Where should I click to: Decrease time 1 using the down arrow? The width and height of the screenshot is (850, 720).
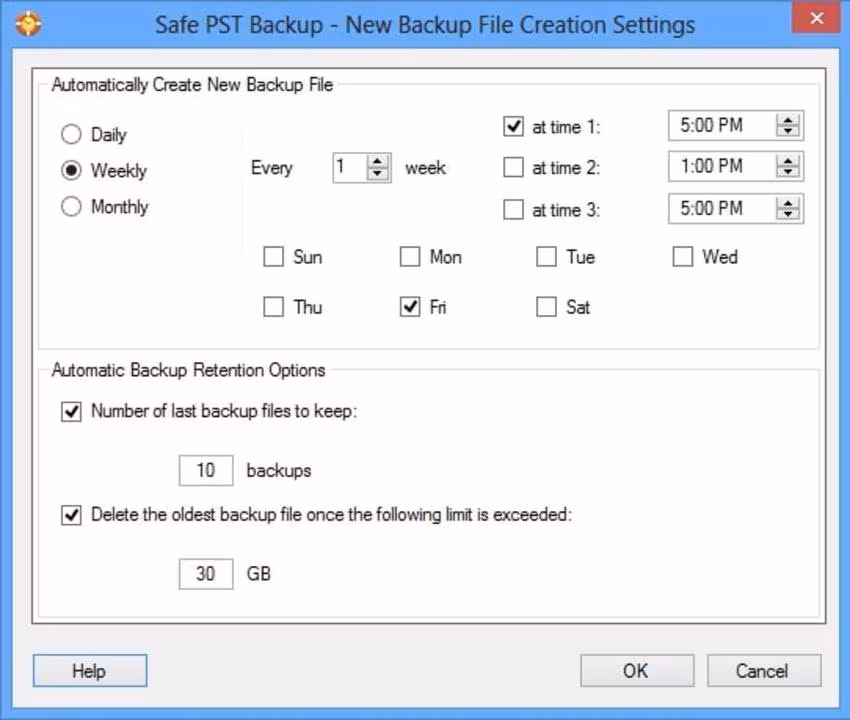click(790, 132)
